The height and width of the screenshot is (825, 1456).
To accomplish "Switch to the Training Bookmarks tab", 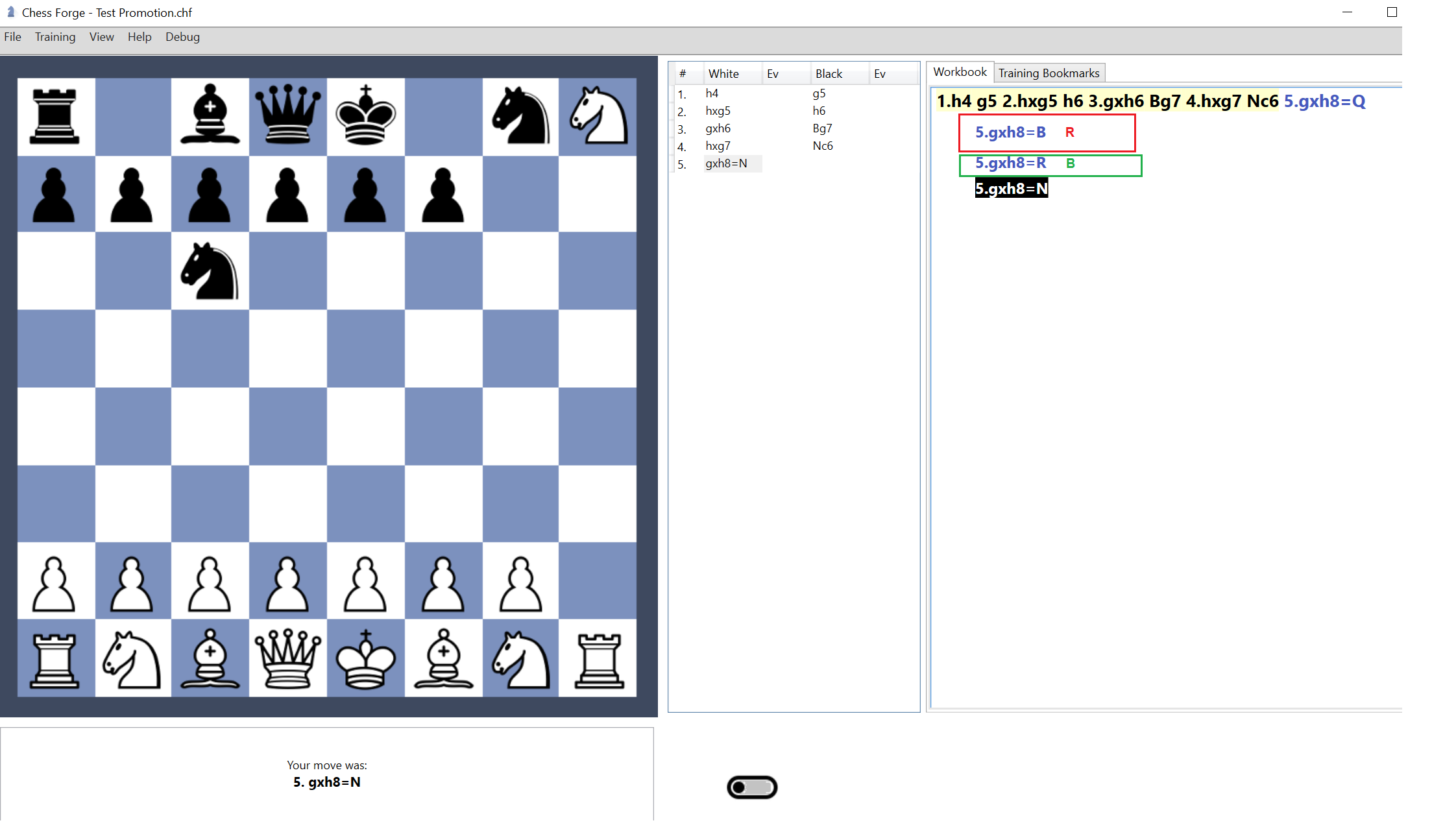I will coord(1049,73).
